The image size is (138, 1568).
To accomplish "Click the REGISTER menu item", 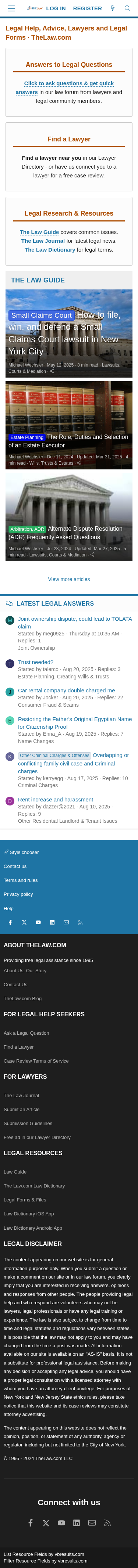I will pos(87,8).
